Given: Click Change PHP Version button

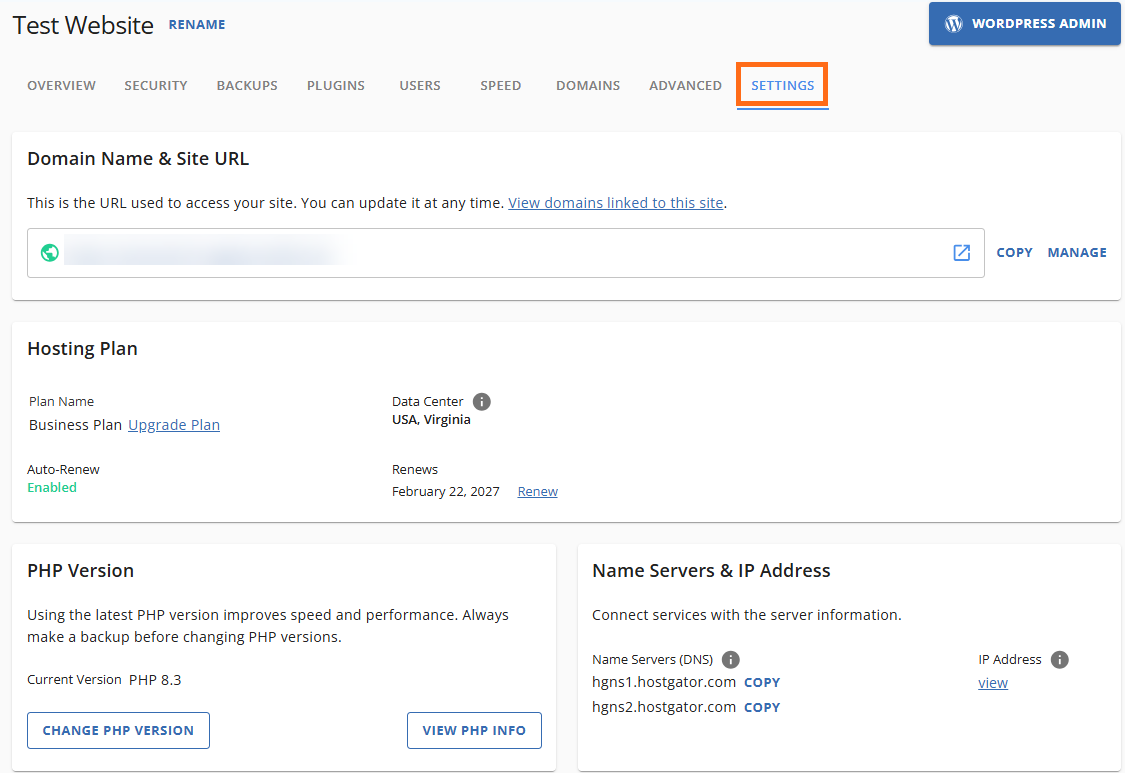Looking at the screenshot, I should 118,731.
